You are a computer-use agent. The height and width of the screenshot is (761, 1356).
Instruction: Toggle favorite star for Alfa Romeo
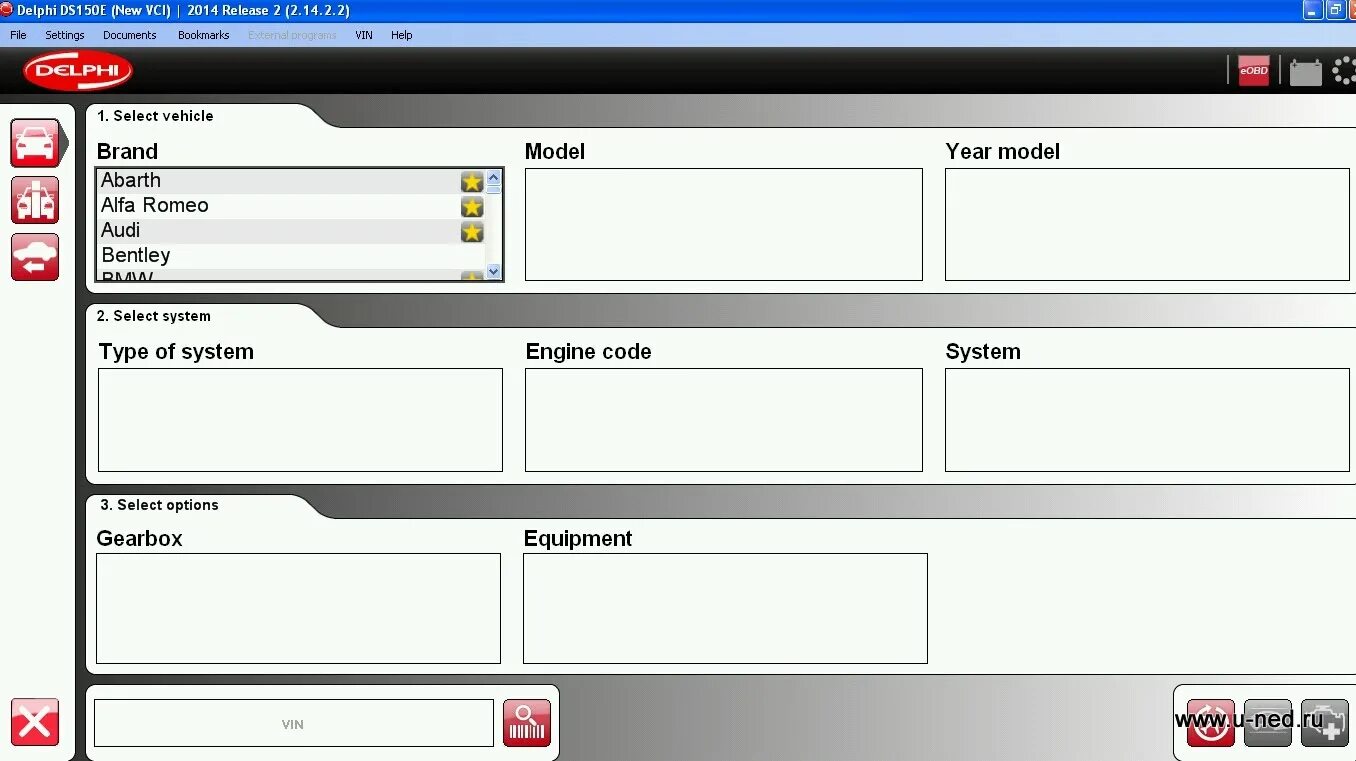472,206
